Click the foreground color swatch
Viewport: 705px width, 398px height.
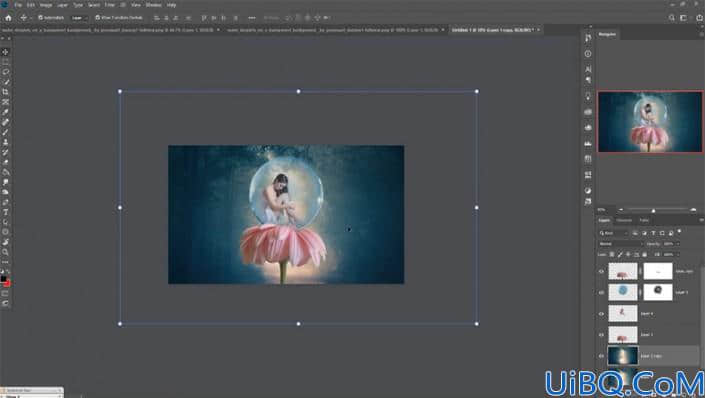pyautogui.click(x=4, y=279)
